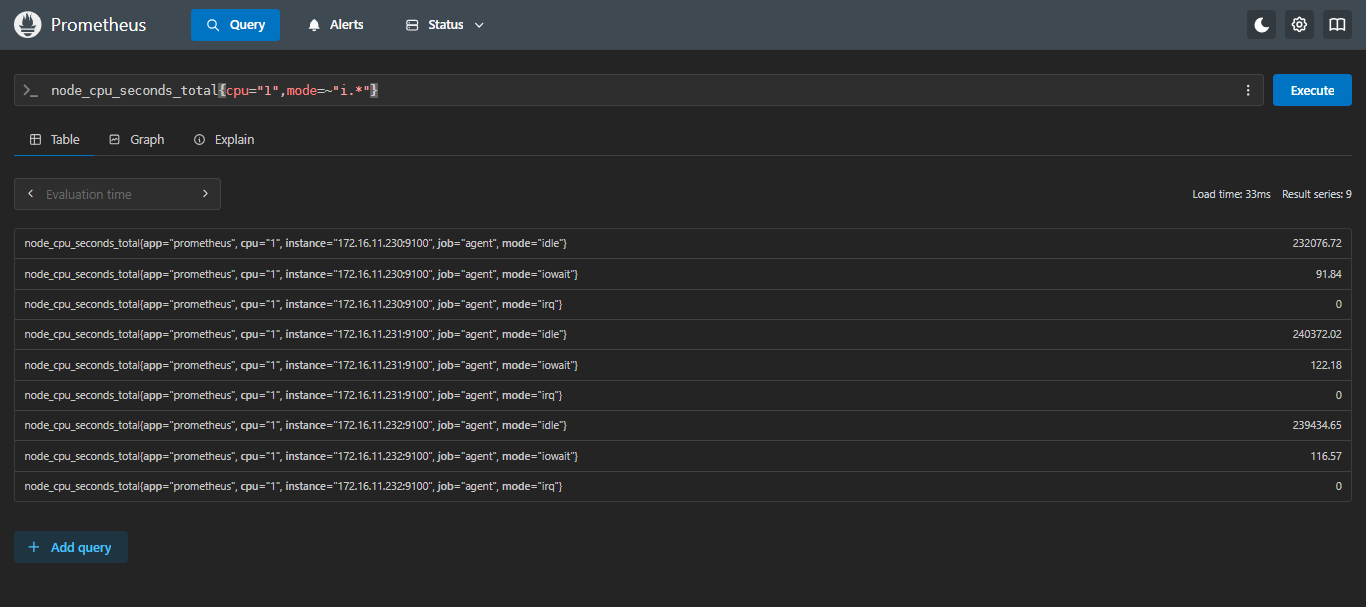Open settings via gear icon
The width and height of the screenshot is (1366, 607).
click(1299, 25)
